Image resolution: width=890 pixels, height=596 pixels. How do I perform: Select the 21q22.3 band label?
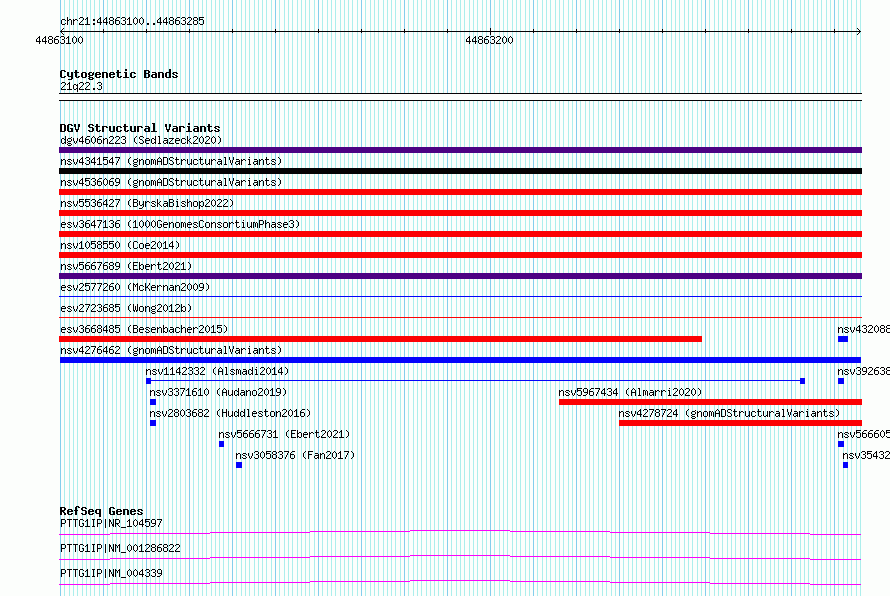[81, 86]
